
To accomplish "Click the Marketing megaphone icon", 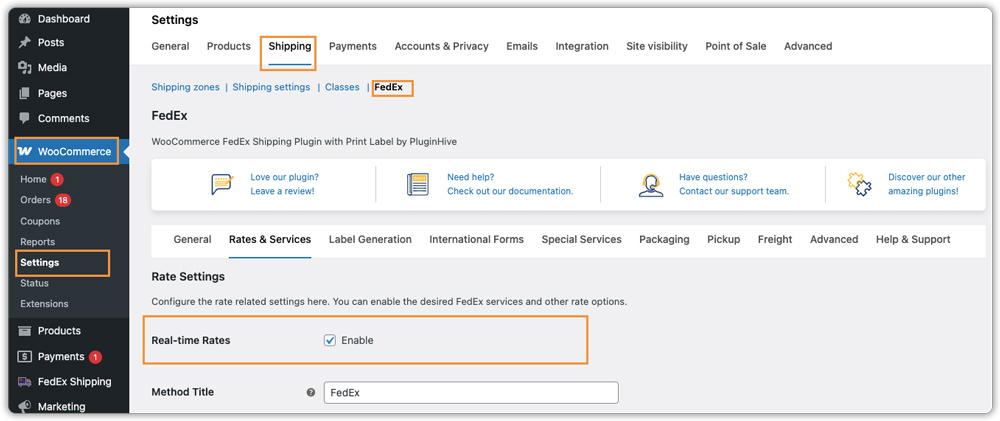I will pos(24,406).
